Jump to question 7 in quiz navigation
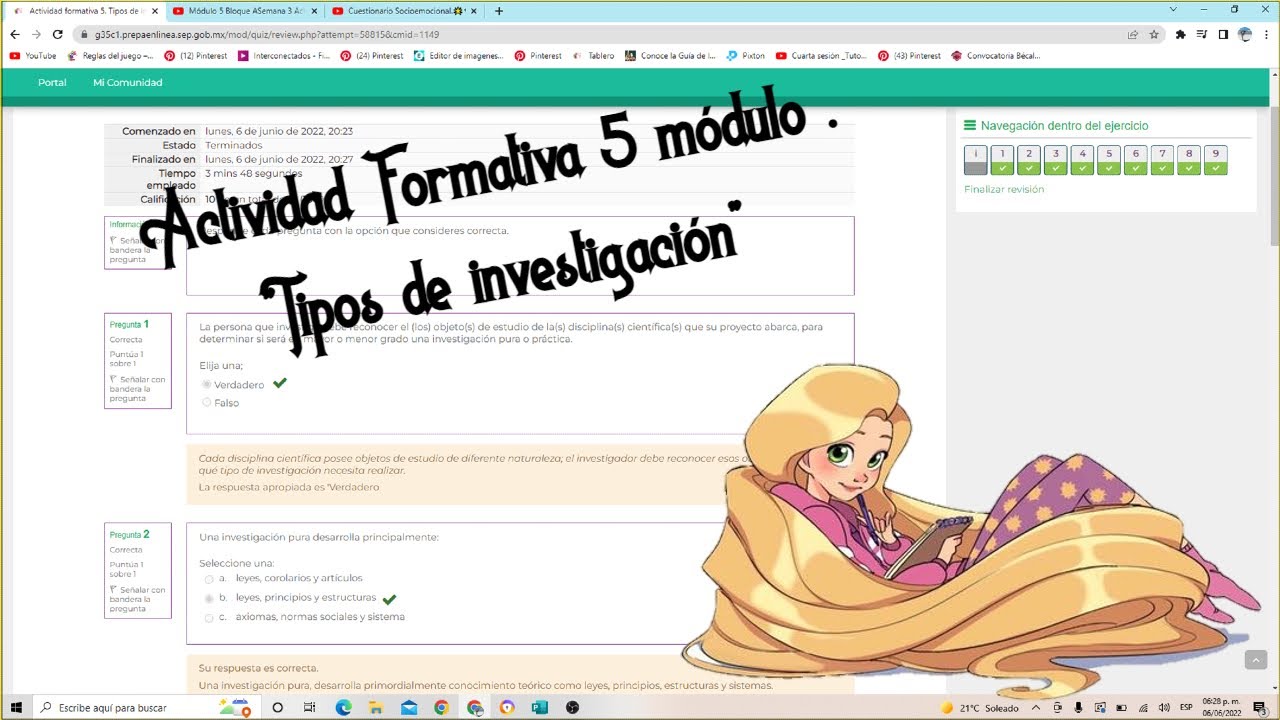Viewport: 1280px width, 720px height. (1162, 160)
